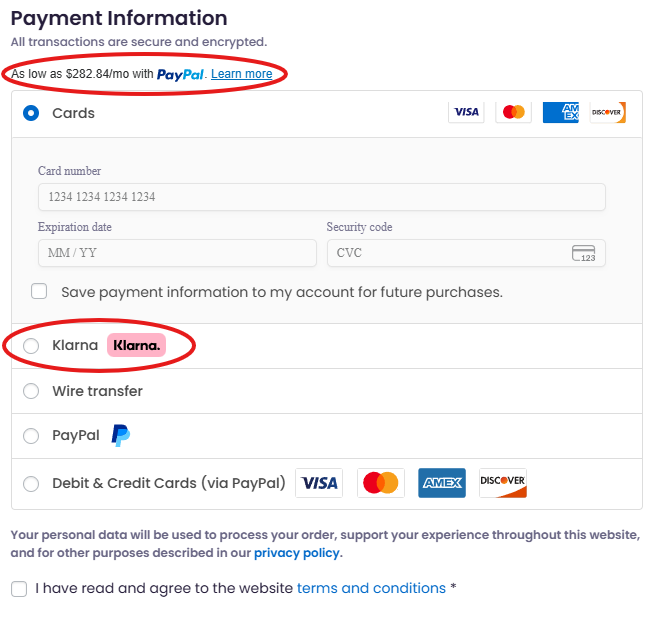Screen dimensions: 650x618
Task: Tick the terms and conditions agreement checkbox
Action: 19,589
